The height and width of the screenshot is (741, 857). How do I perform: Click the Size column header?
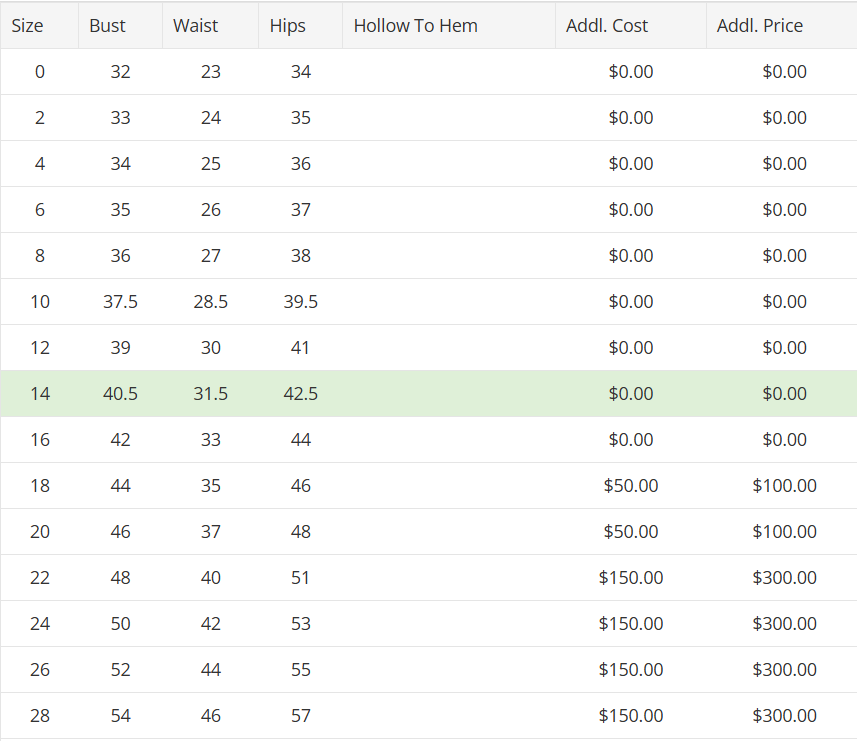(39, 26)
